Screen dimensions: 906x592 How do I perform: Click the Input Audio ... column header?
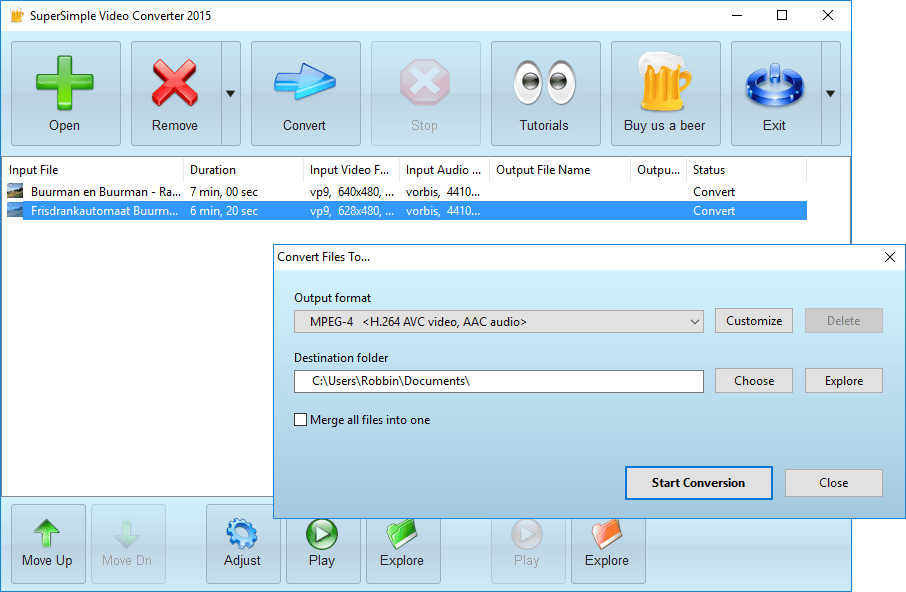coord(444,170)
